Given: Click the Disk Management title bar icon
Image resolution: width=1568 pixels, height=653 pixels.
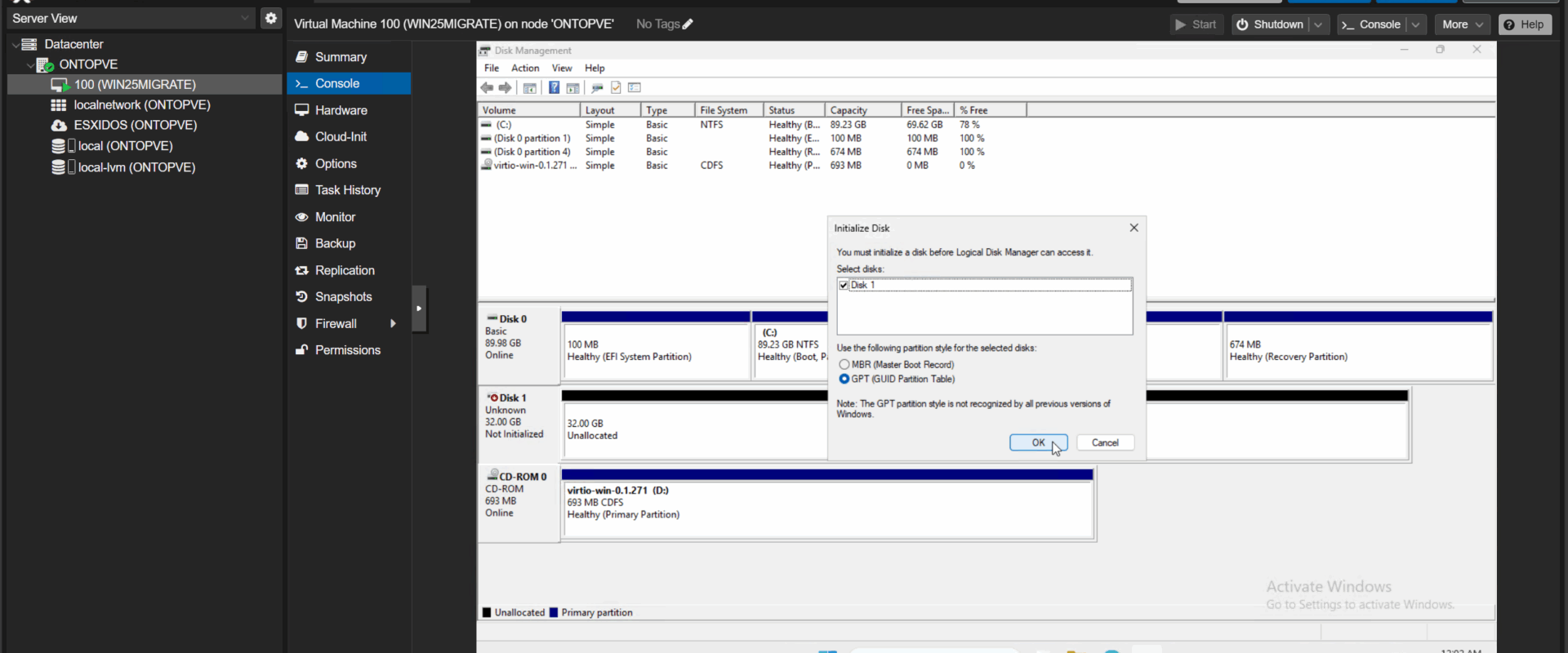Looking at the screenshot, I should coord(485,51).
